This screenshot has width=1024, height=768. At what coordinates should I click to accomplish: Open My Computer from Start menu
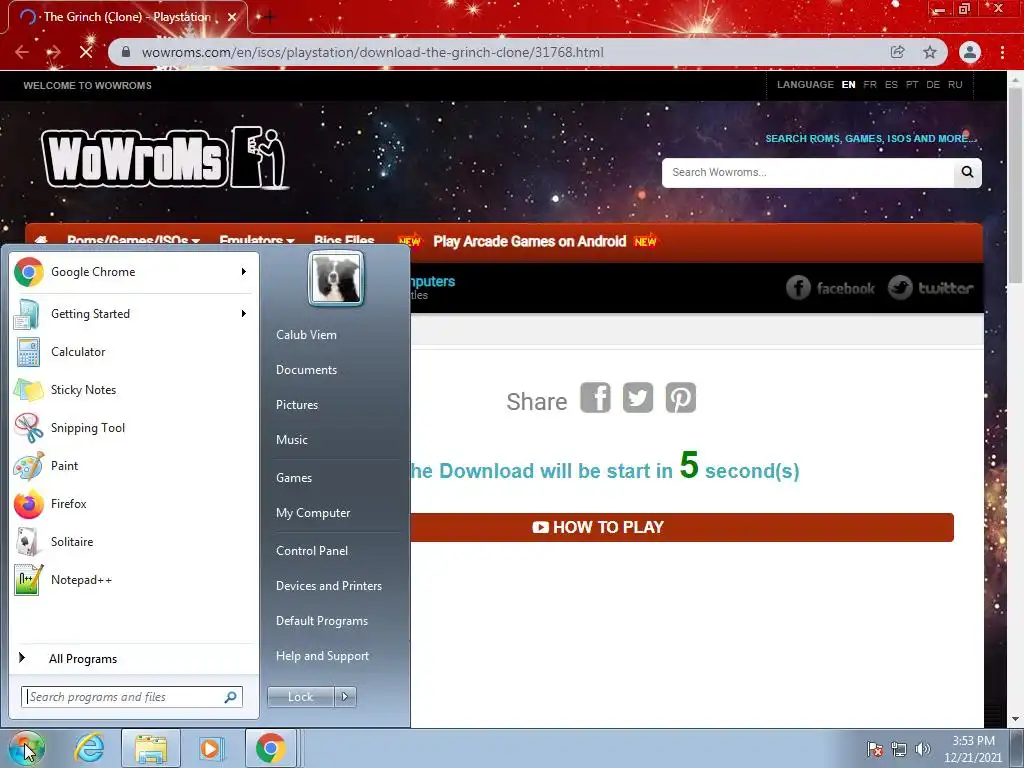[x=313, y=513]
